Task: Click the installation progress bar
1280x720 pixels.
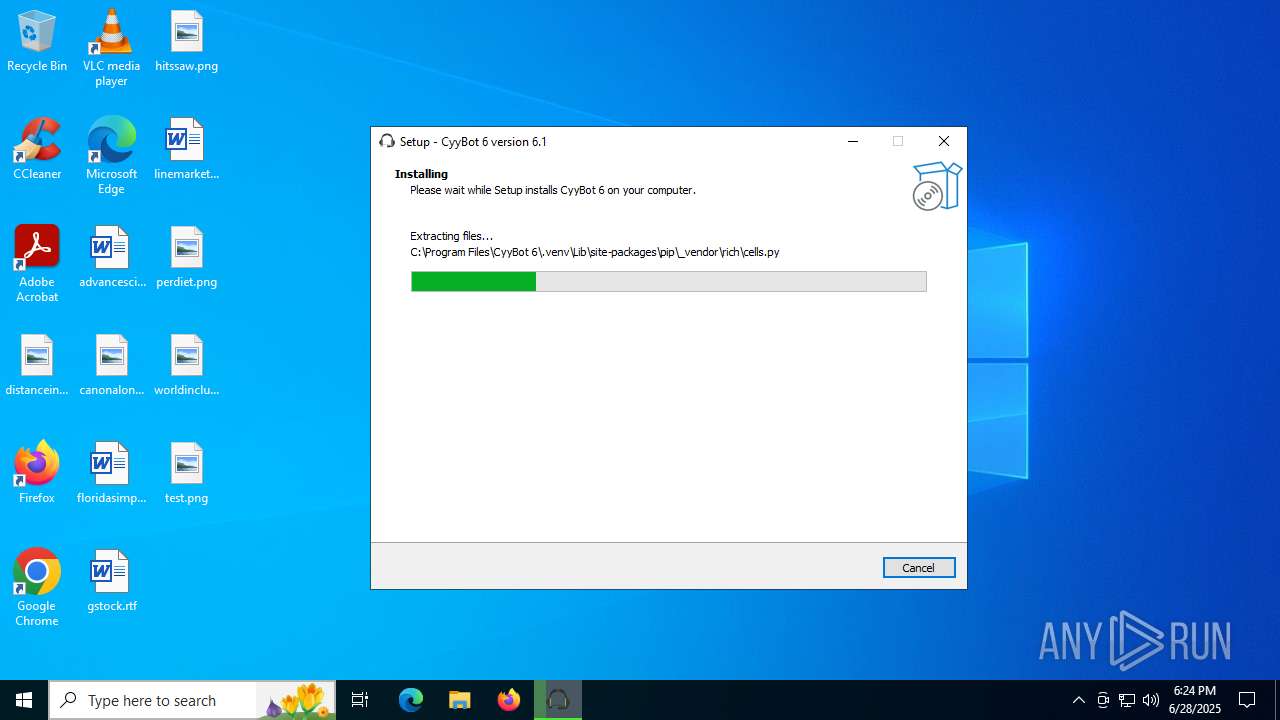Action: (x=668, y=281)
